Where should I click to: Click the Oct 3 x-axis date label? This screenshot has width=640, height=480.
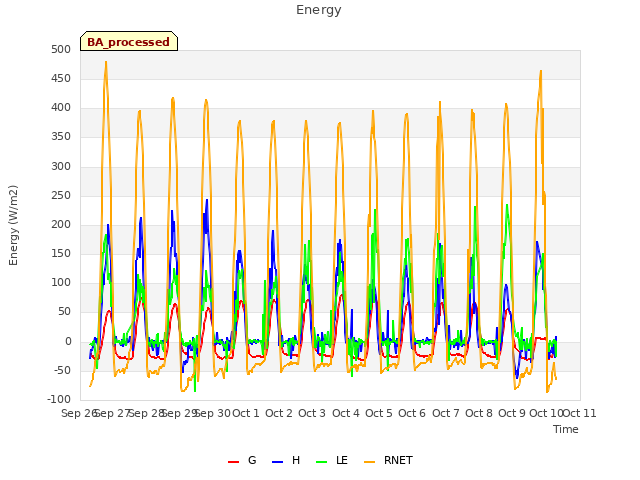(312, 413)
